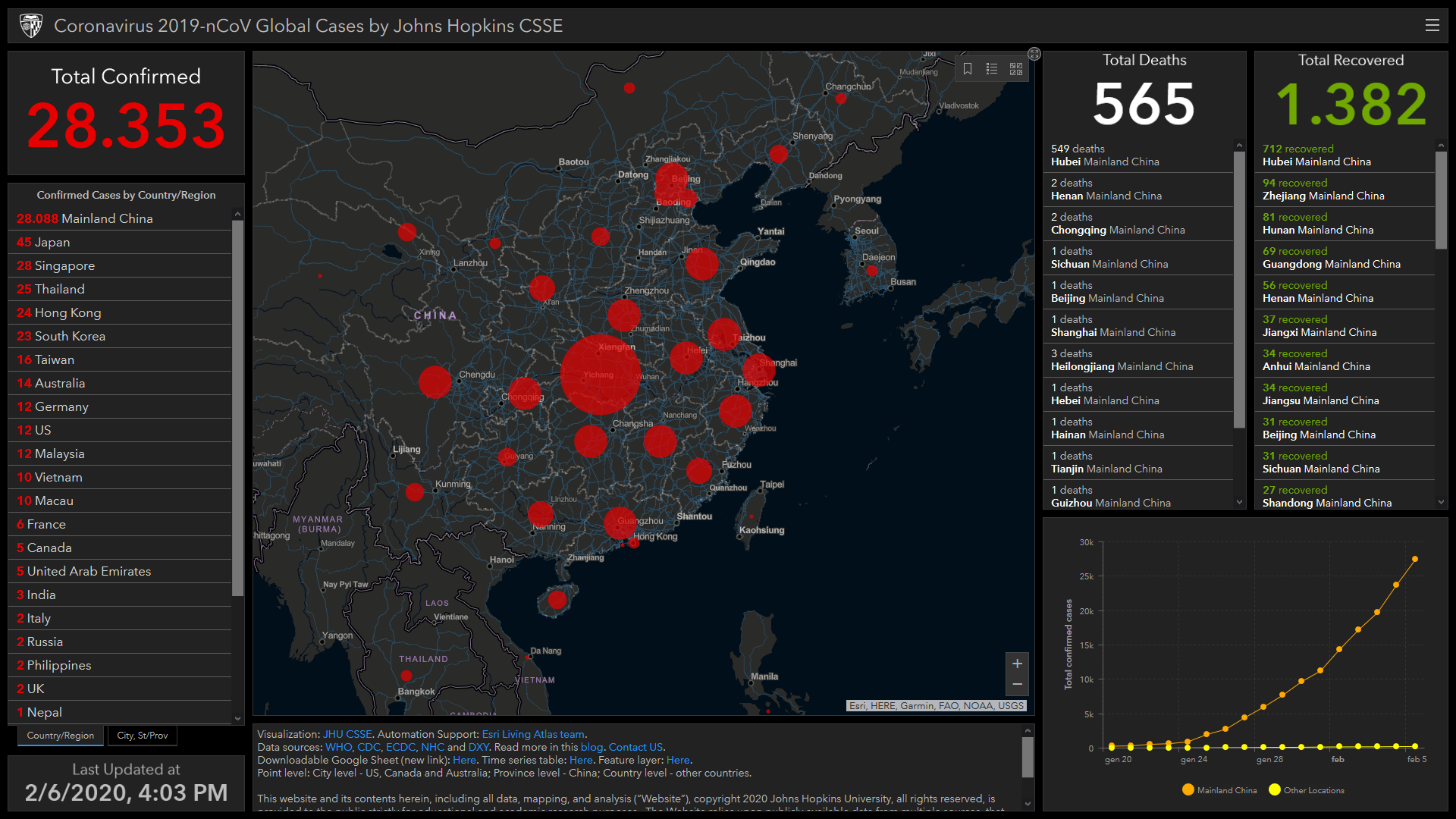Click the Bangkok red dot on map
The height and width of the screenshot is (819, 1456).
(x=406, y=675)
